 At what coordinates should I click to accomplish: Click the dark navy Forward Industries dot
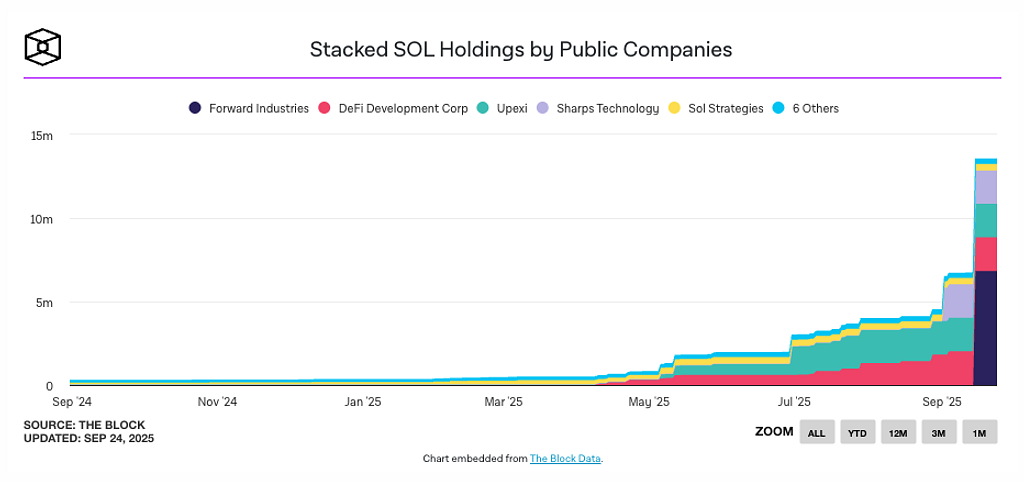[x=196, y=108]
